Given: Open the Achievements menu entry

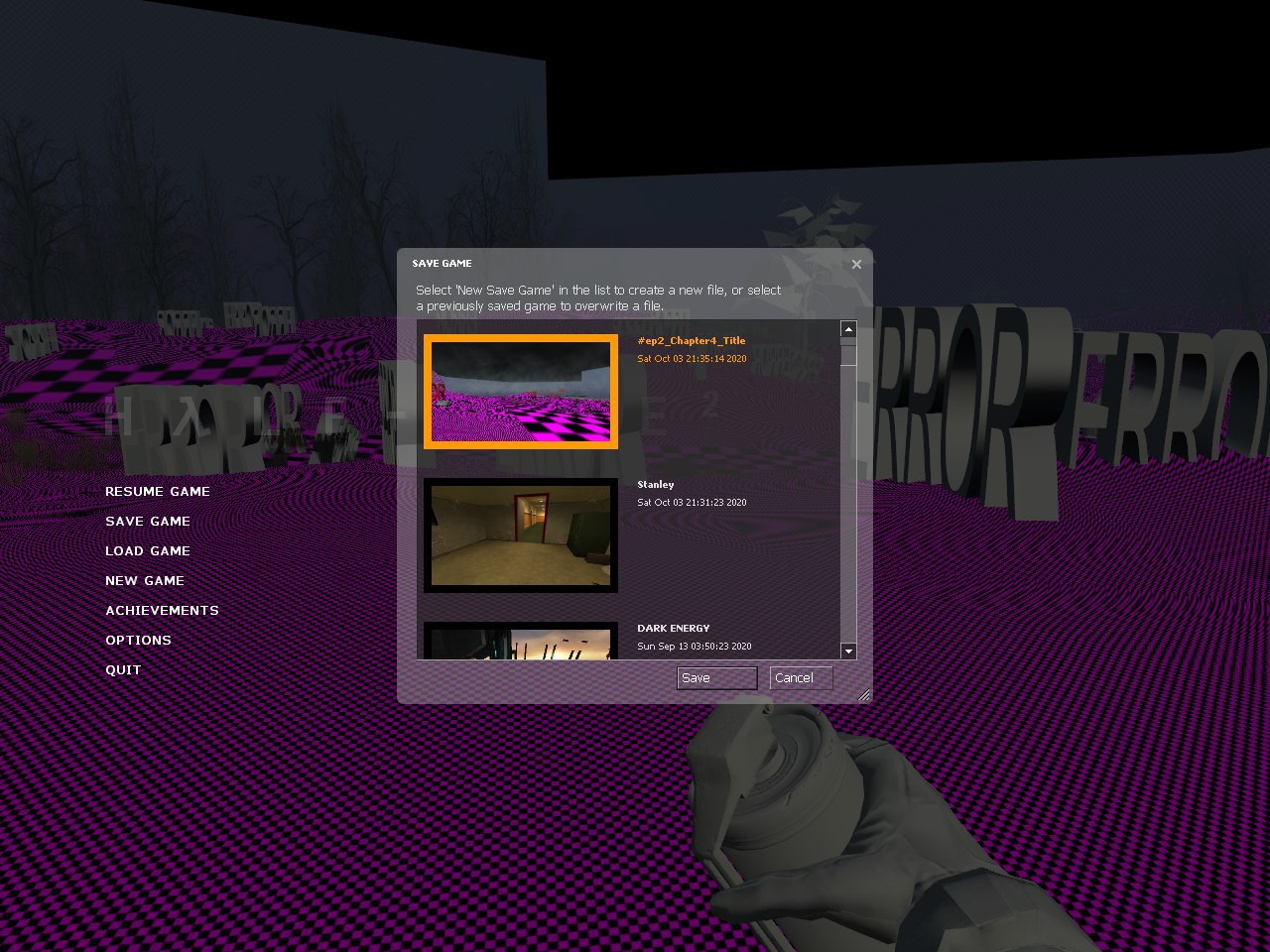Looking at the screenshot, I should coord(162,611).
